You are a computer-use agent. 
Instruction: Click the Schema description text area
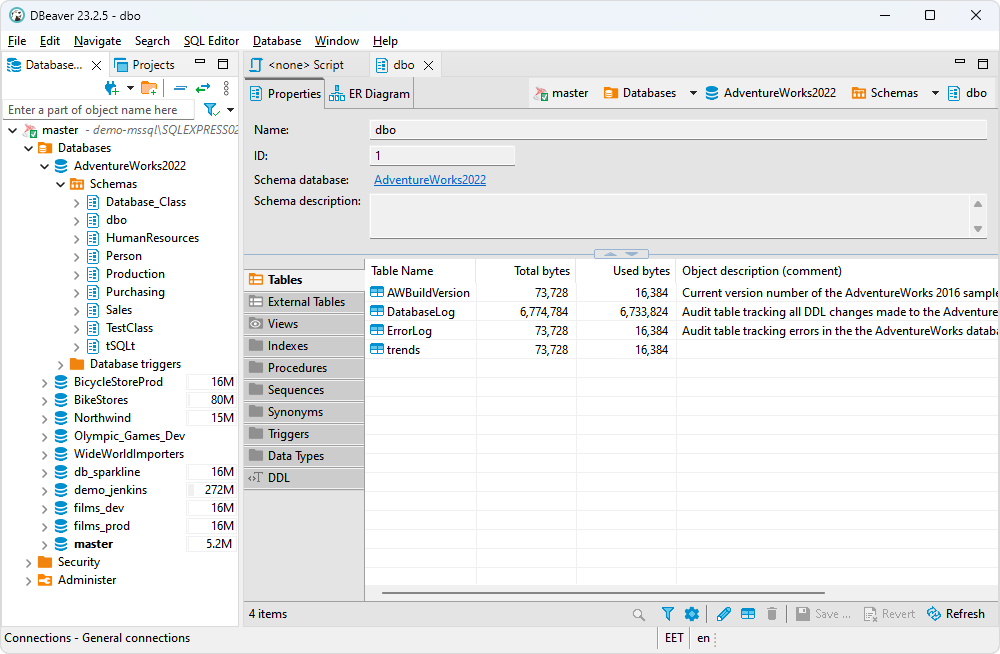[670, 216]
